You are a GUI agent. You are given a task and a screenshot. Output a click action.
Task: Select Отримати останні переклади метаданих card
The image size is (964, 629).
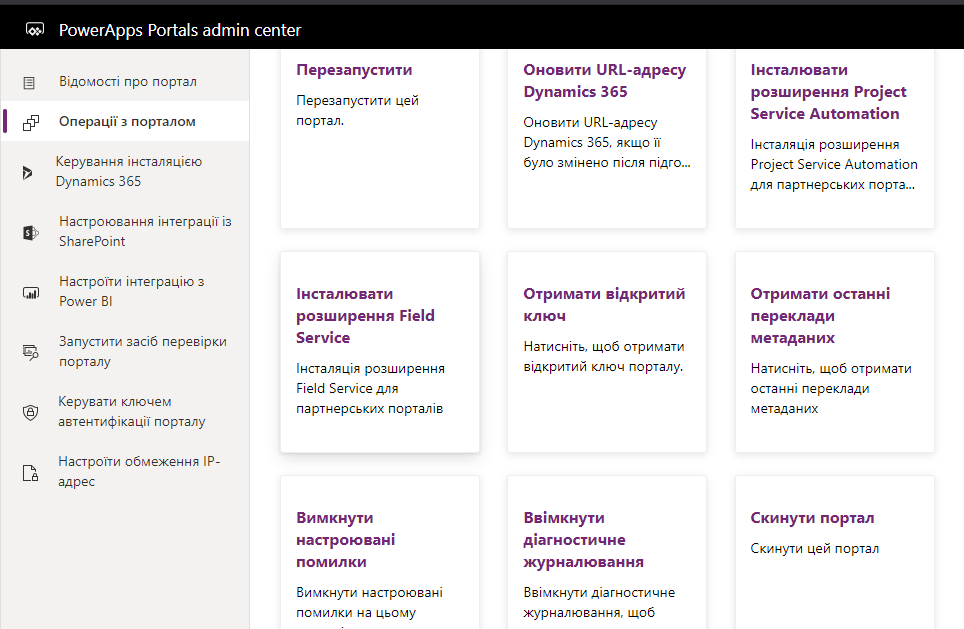(834, 351)
